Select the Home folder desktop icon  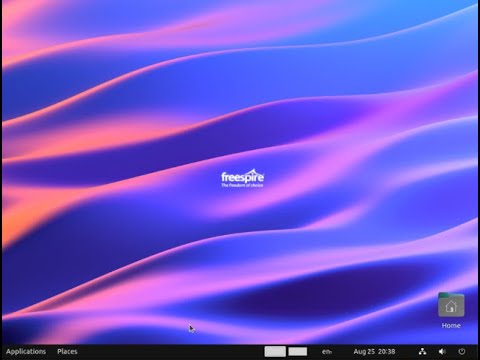[451, 310]
